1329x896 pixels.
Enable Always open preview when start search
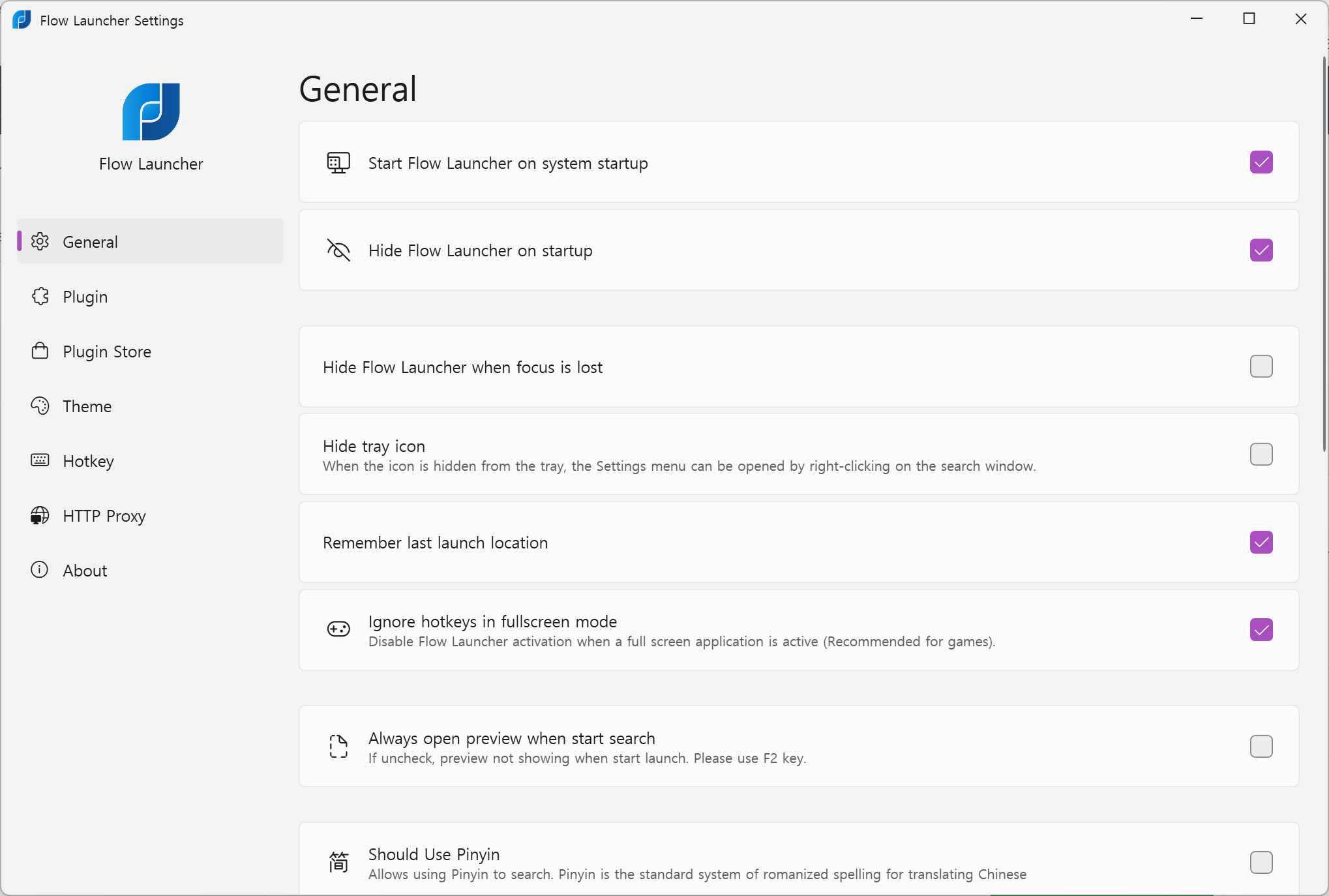(1261, 746)
